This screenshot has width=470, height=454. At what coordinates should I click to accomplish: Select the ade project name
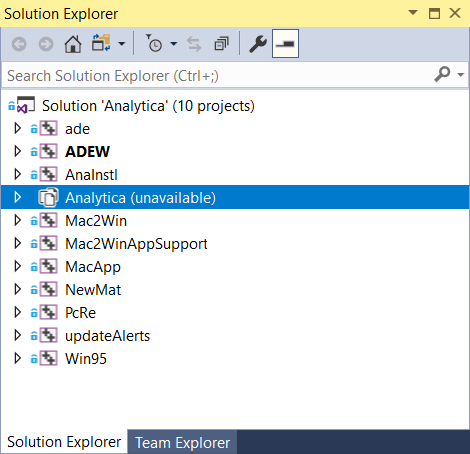click(77, 129)
